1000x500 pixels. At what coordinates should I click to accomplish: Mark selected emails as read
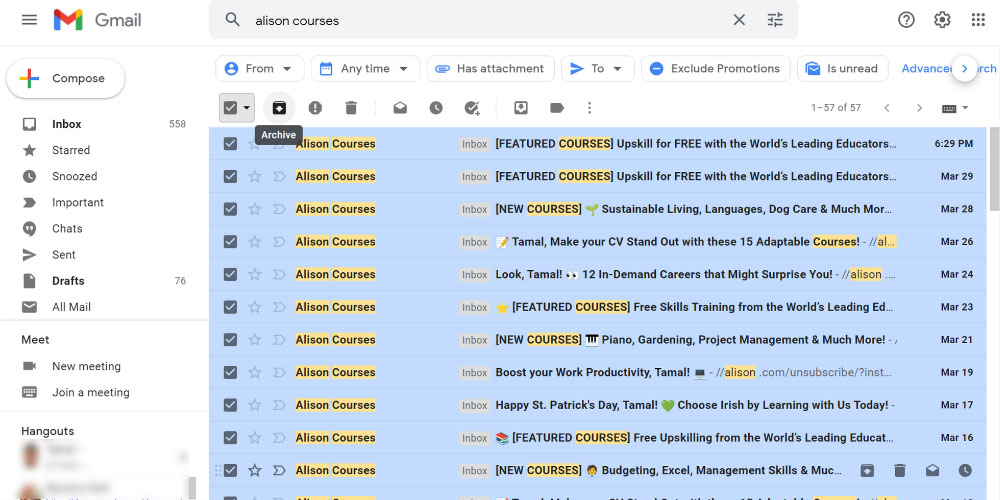[400, 108]
